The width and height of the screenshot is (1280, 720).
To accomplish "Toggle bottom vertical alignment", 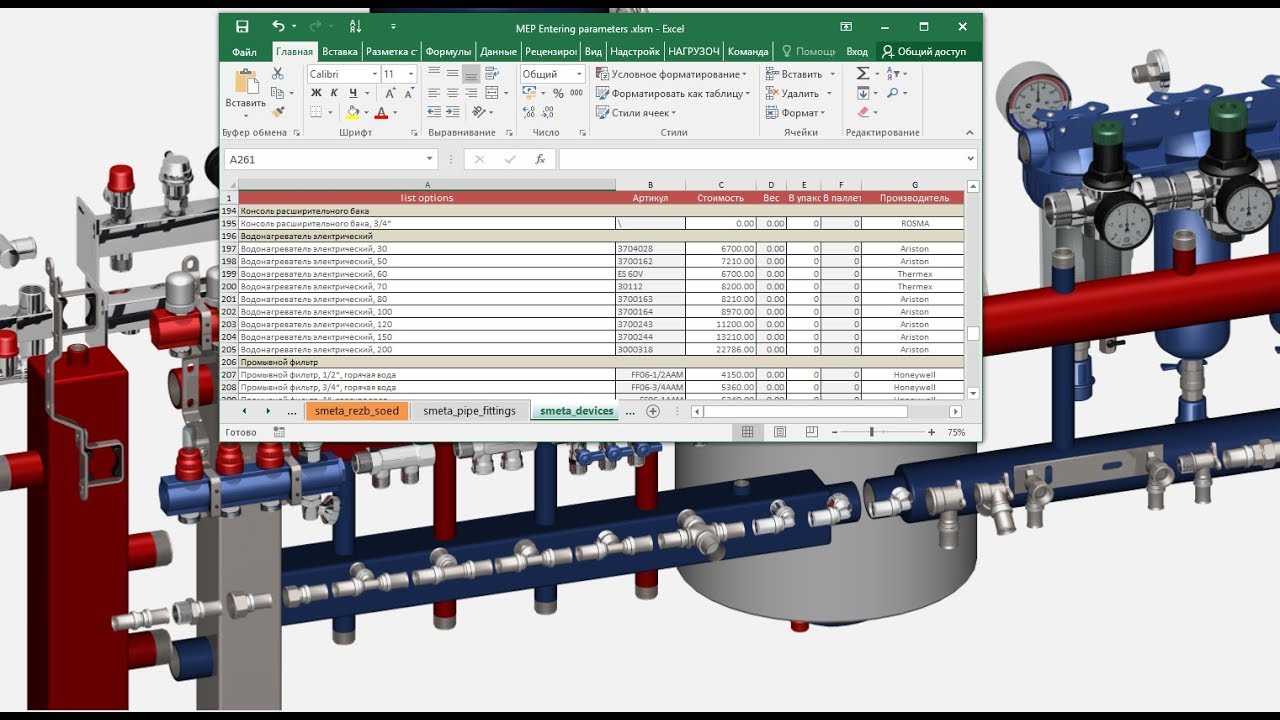I will (470, 74).
